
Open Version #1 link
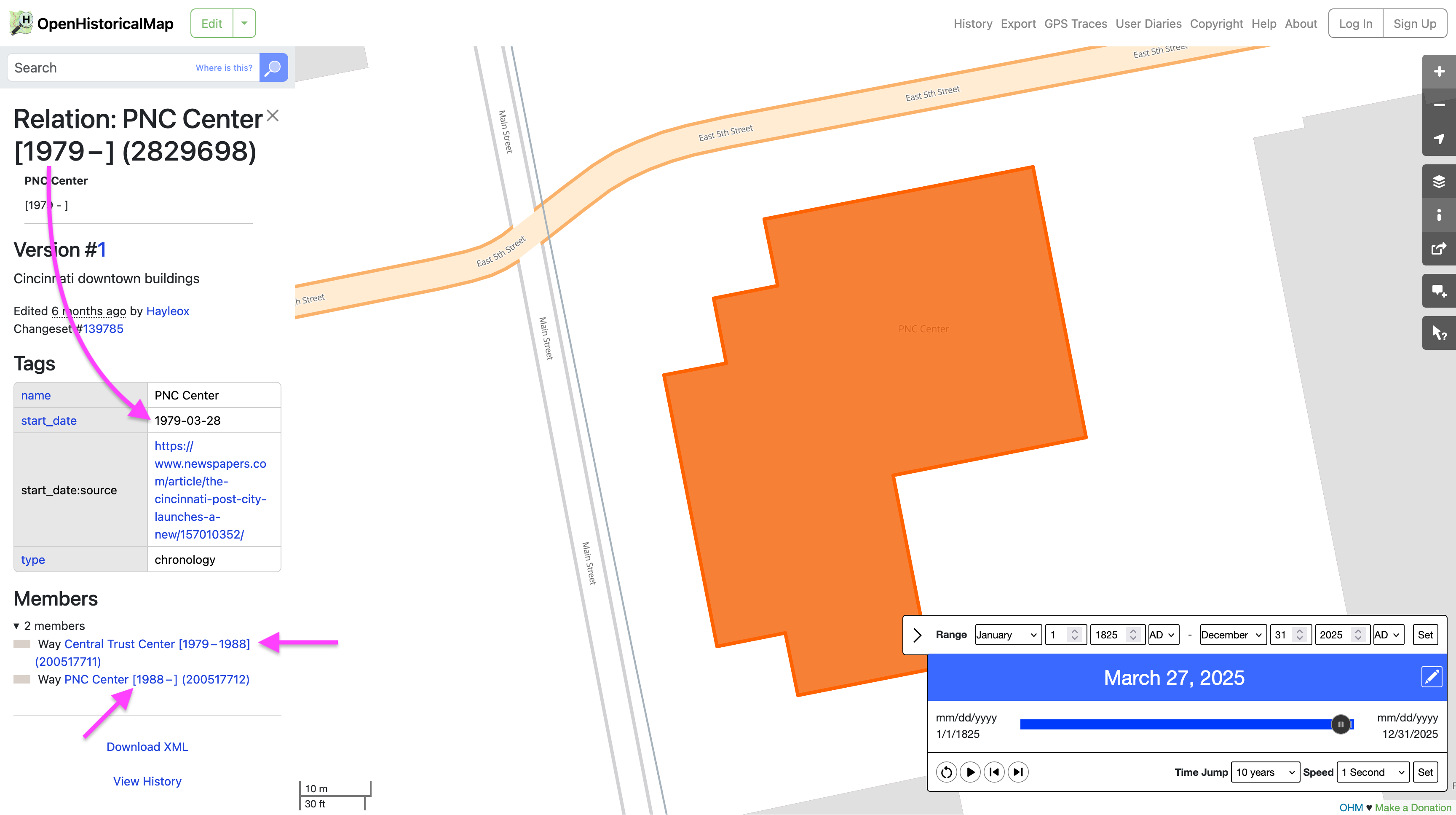tap(102, 249)
